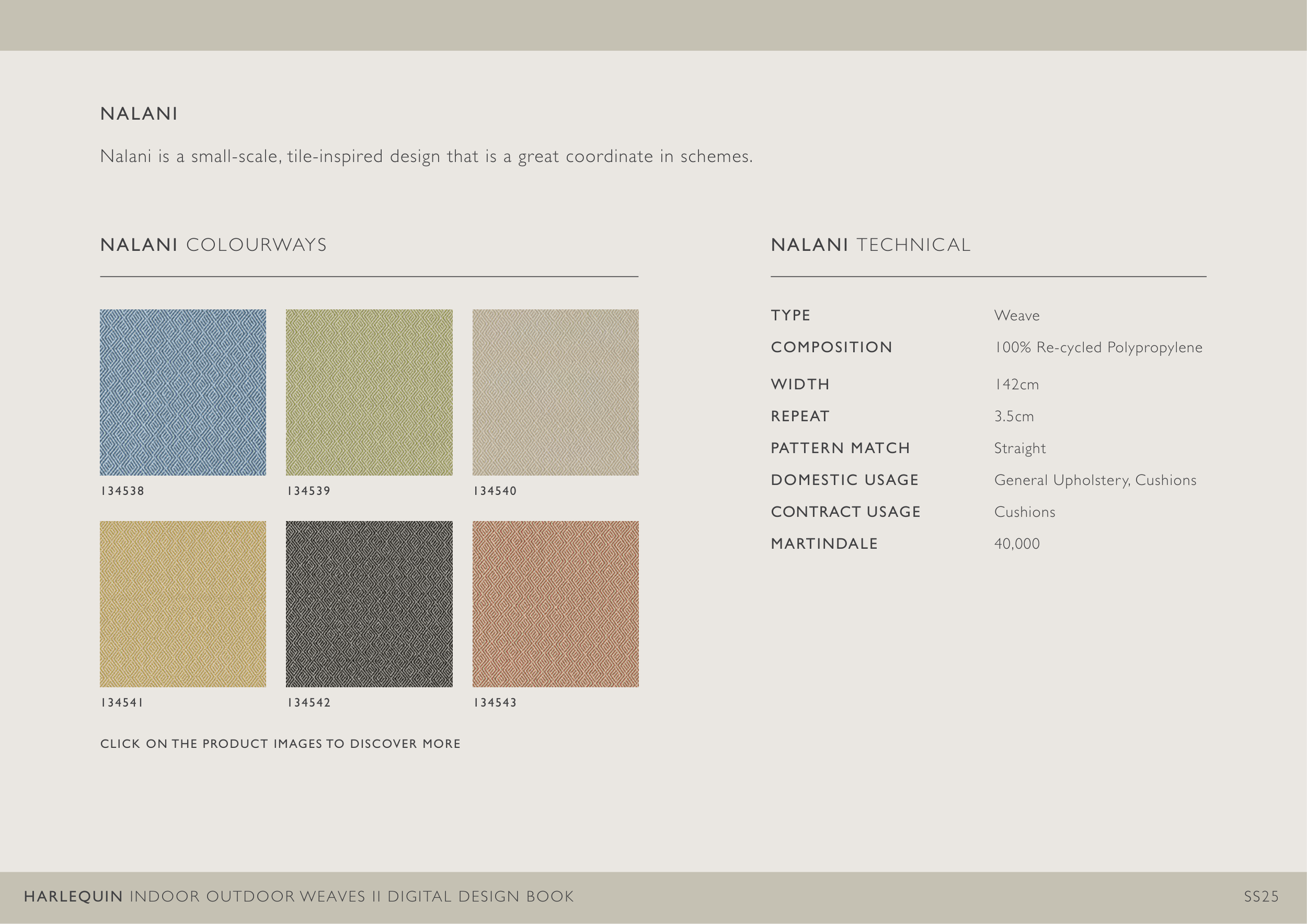The width and height of the screenshot is (1307, 924).
Task: Click the Pattern Match Straight value
Action: tap(1019, 448)
